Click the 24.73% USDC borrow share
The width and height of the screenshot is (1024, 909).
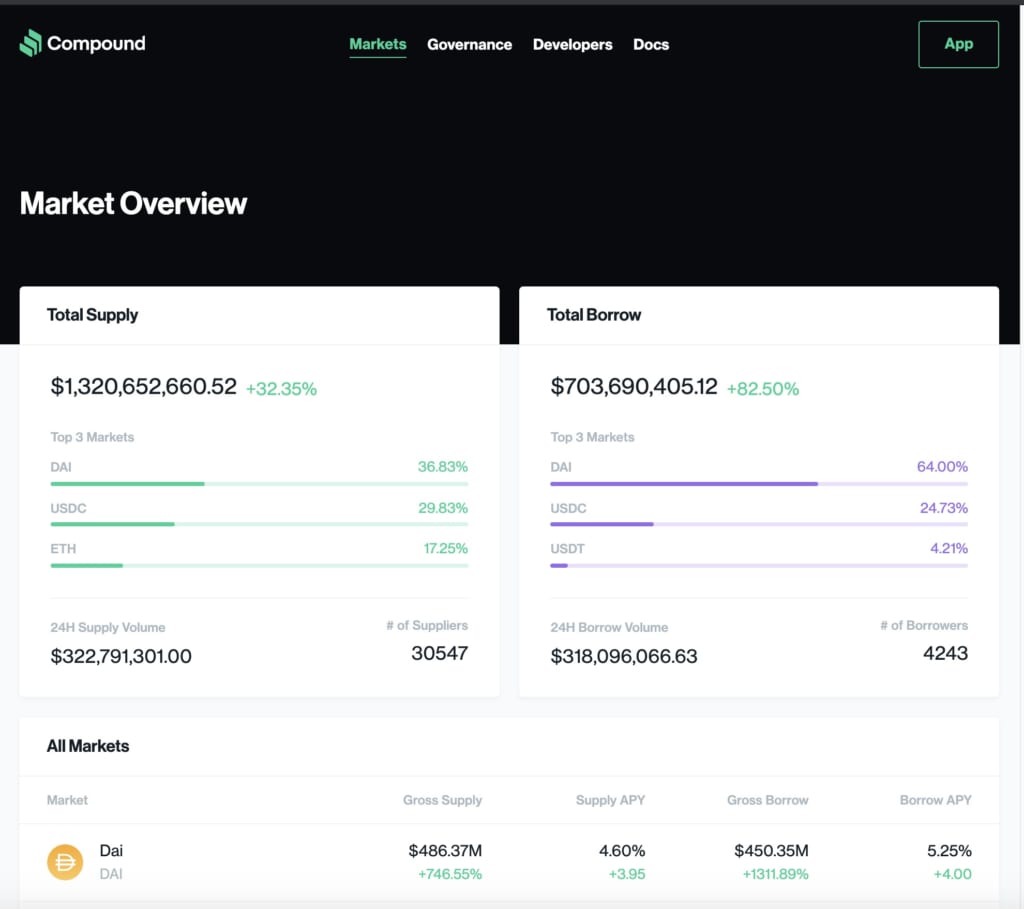pyautogui.click(x=944, y=508)
